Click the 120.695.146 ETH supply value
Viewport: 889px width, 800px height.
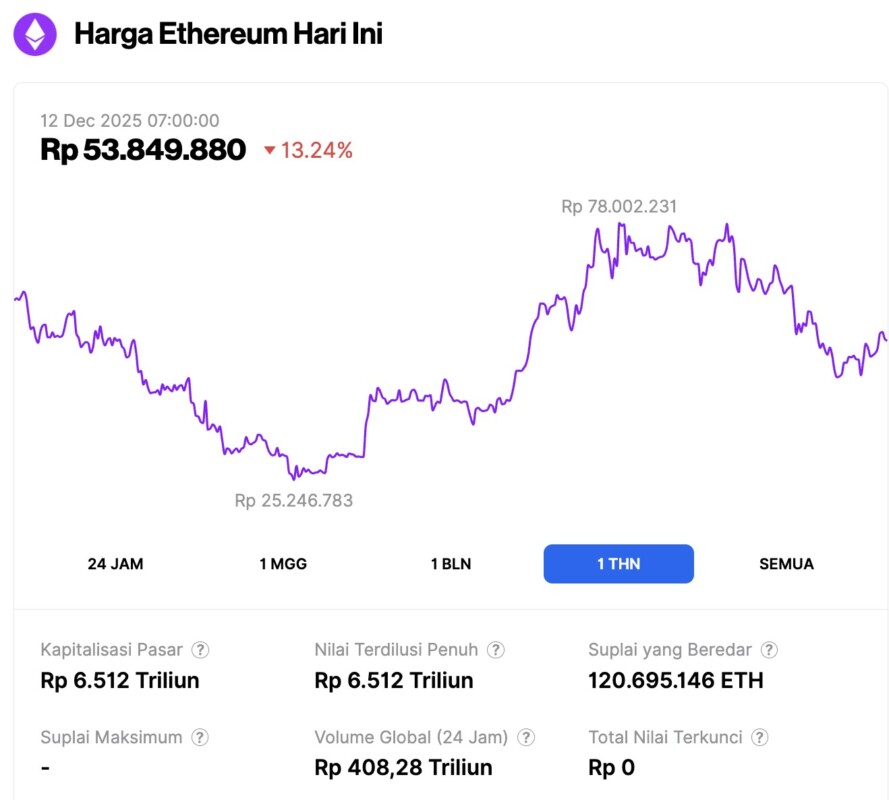tap(676, 680)
